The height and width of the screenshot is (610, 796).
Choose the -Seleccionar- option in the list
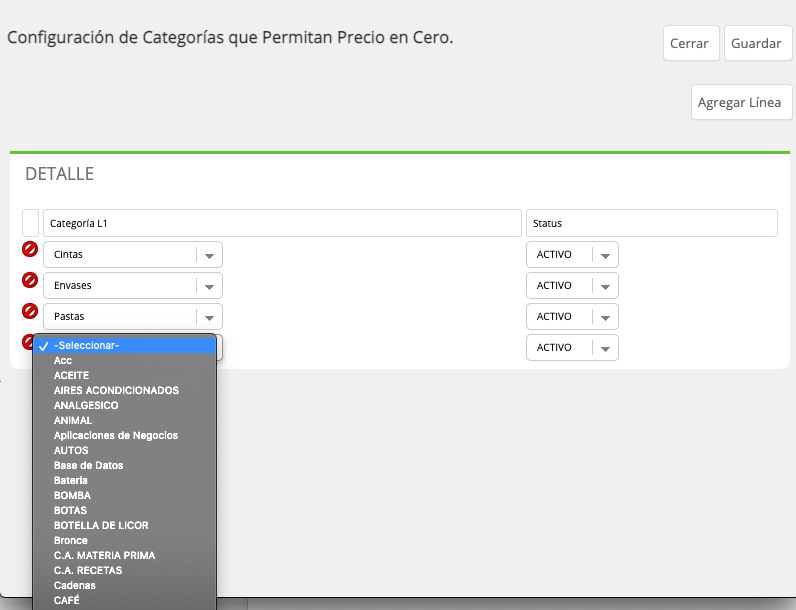tap(125, 346)
